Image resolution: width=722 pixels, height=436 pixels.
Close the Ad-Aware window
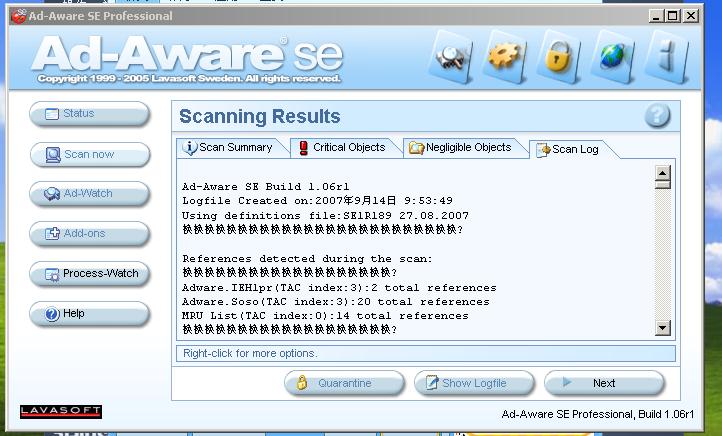(691, 16)
